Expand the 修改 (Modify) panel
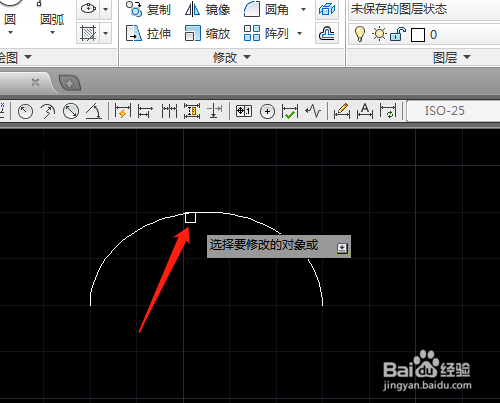This screenshot has width=500, height=403. [231, 57]
